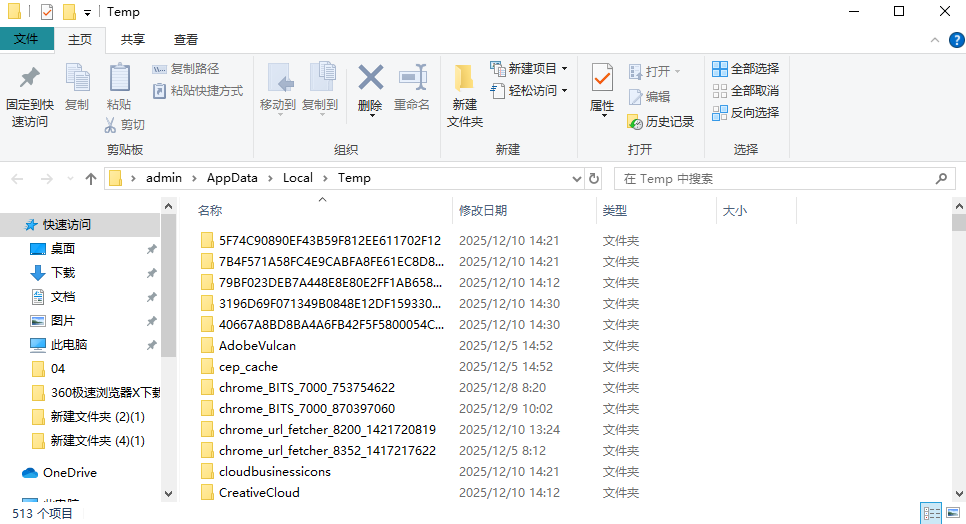Click 历史记录 icon
Image resolution: width=966 pixels, height=524 pixels.
point(635,122)
